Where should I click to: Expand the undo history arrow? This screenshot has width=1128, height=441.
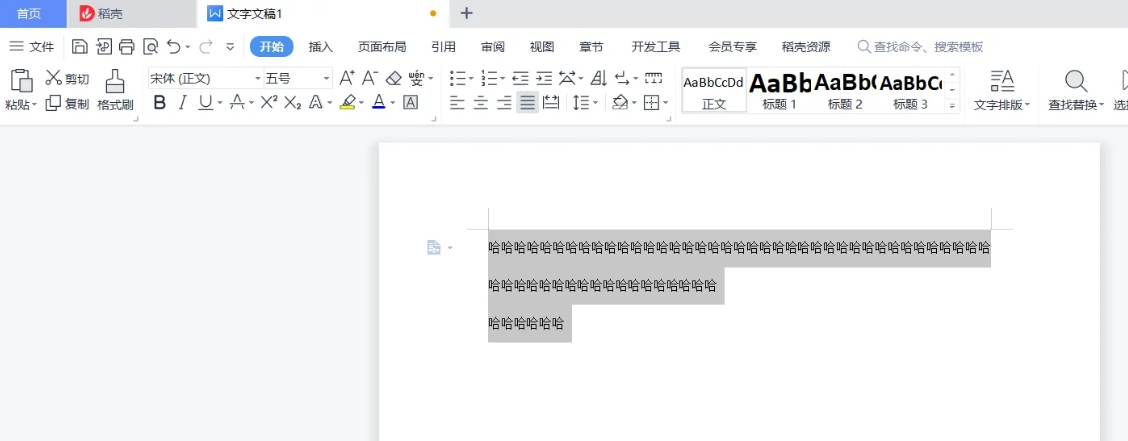pyautogui.click(x=188, y=47)
